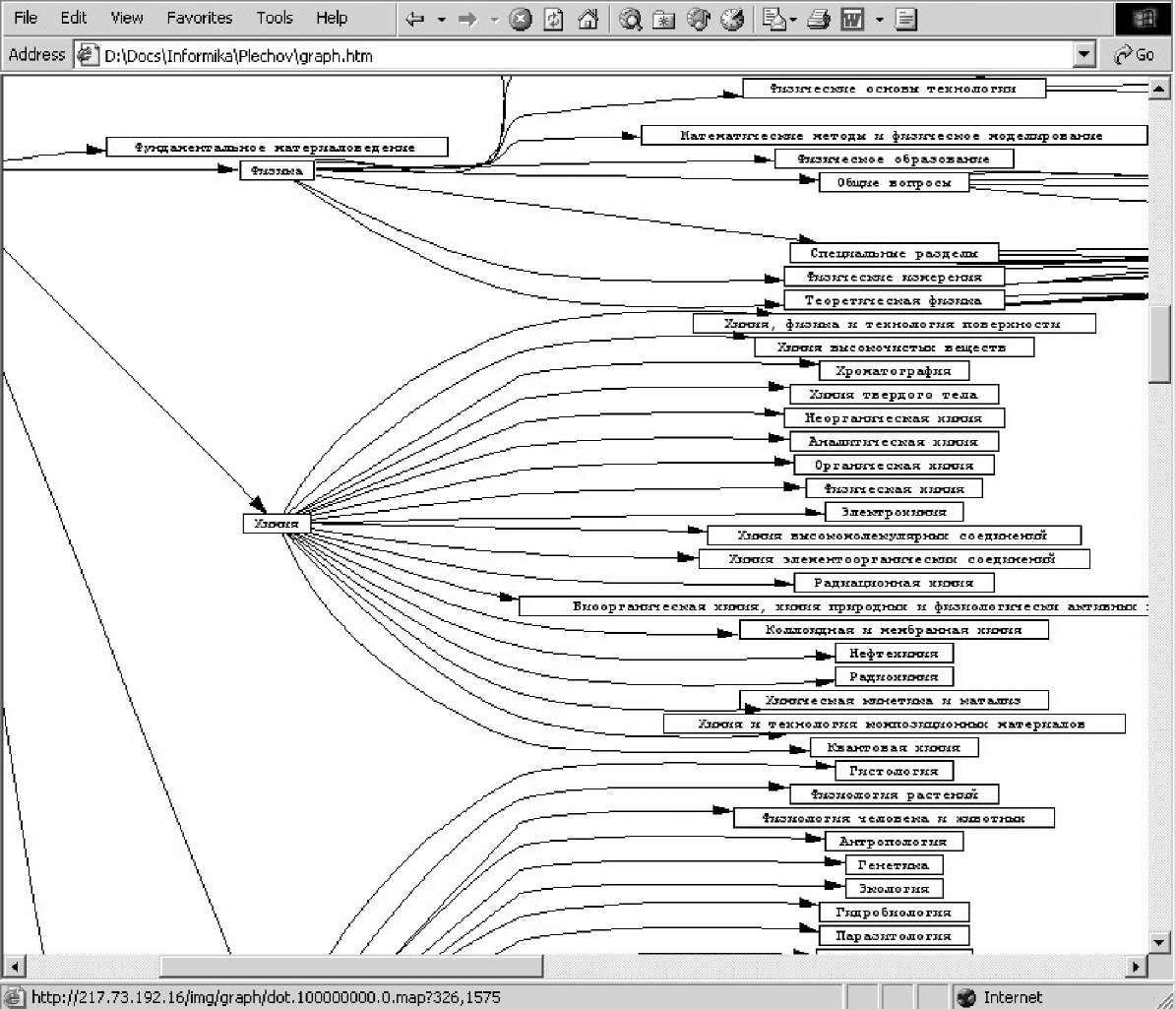This screenshot has width=1176, height=1009.
Task: Stop loading the page
Action: coord(520,20)
